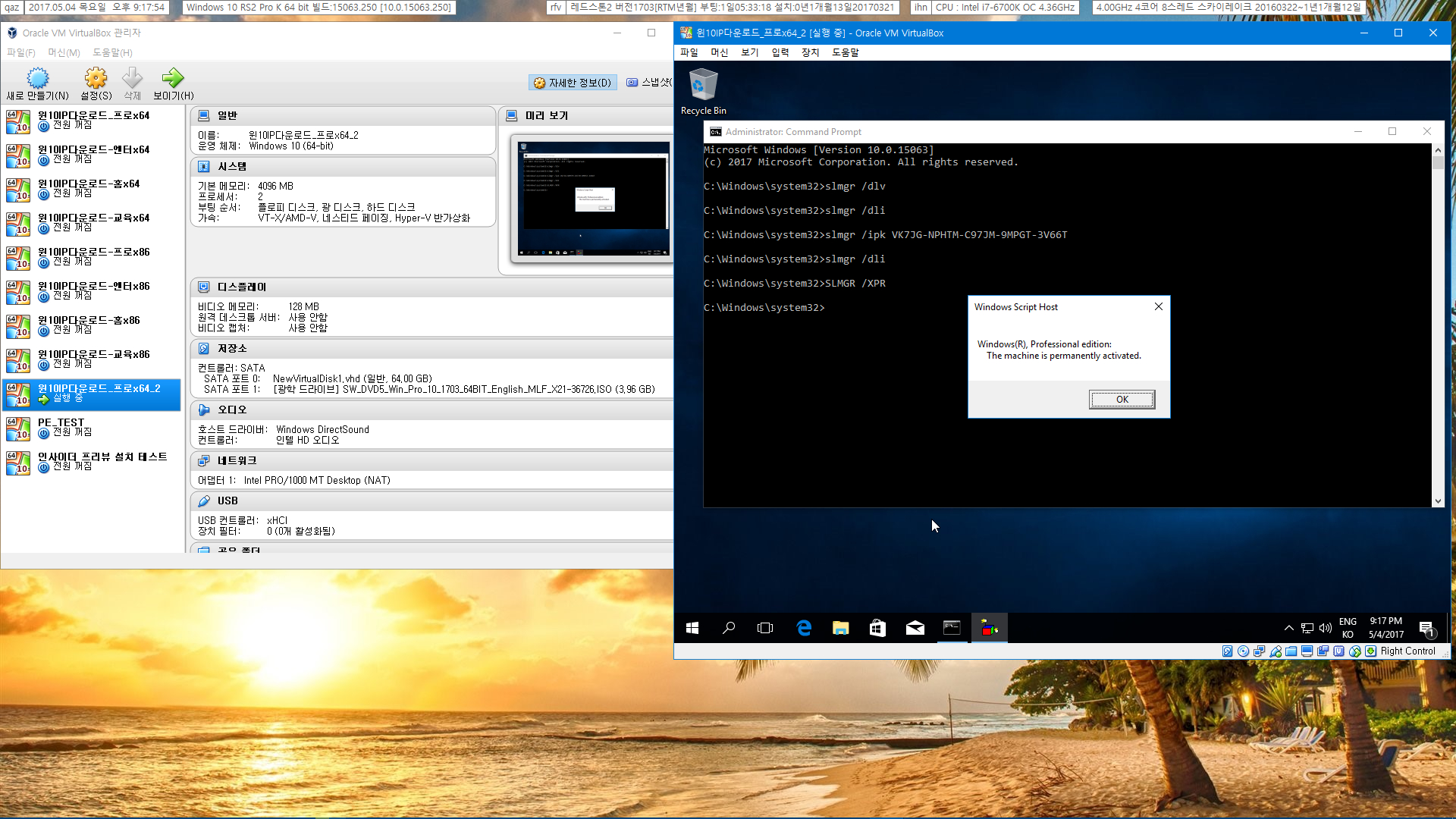Click the Details (자세한 정보) button

coord(573,83)
